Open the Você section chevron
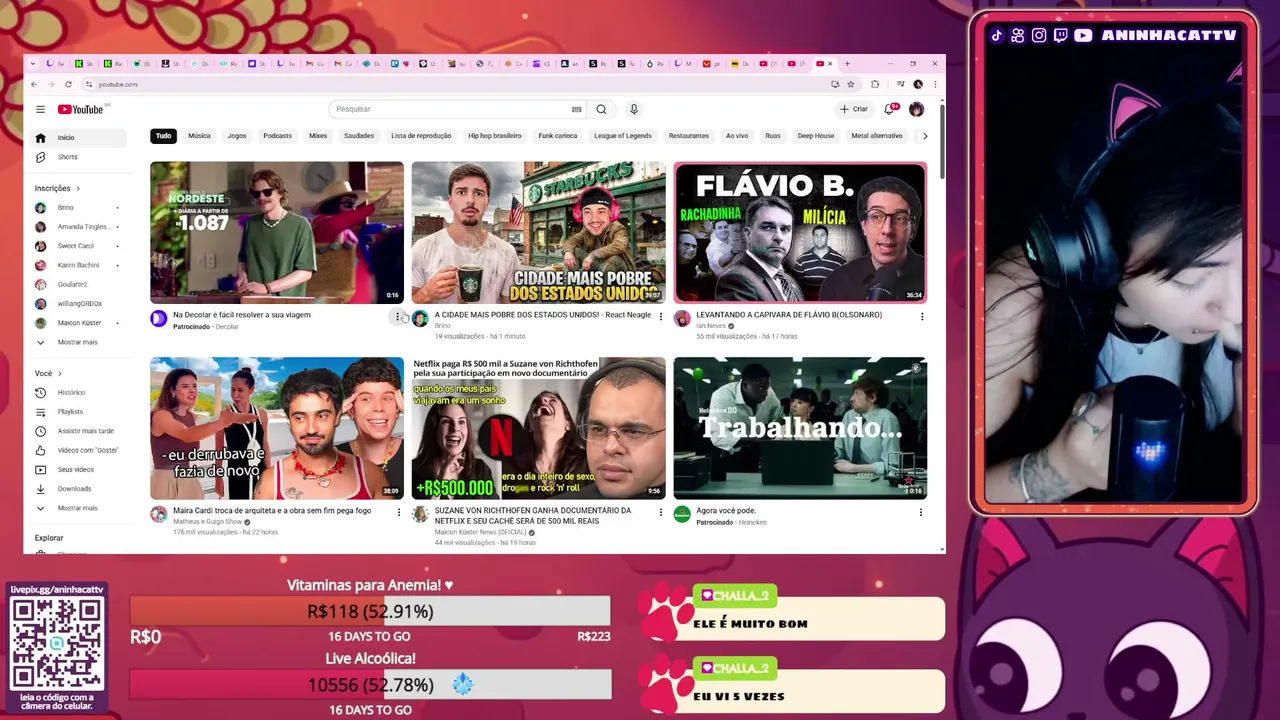Screen dimensions: 1280x720 pyautogui.click(x=59, y=374)
